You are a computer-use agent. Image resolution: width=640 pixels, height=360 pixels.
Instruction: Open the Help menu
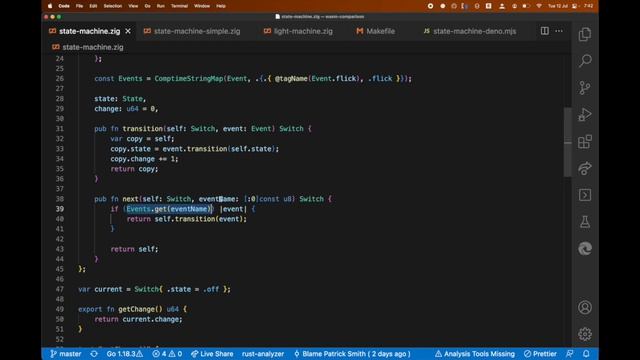tap(221, 6)
